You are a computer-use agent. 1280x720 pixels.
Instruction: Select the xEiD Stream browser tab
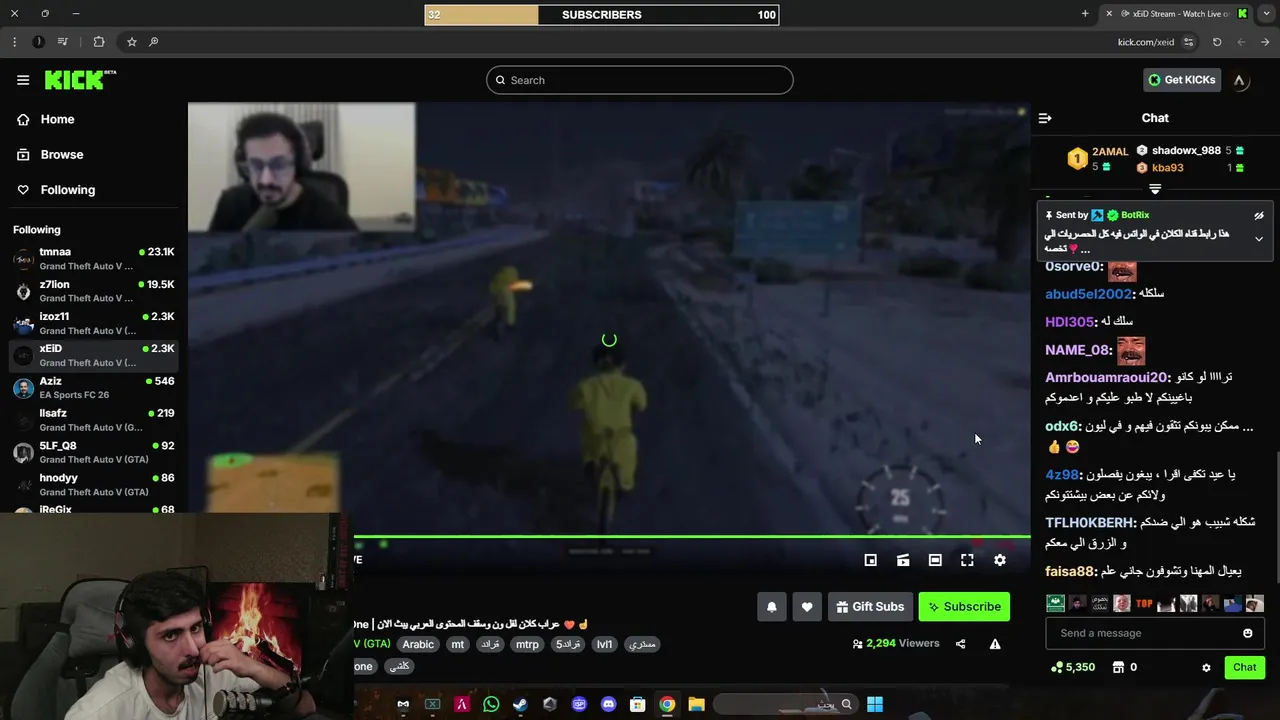coord(1176,14)
